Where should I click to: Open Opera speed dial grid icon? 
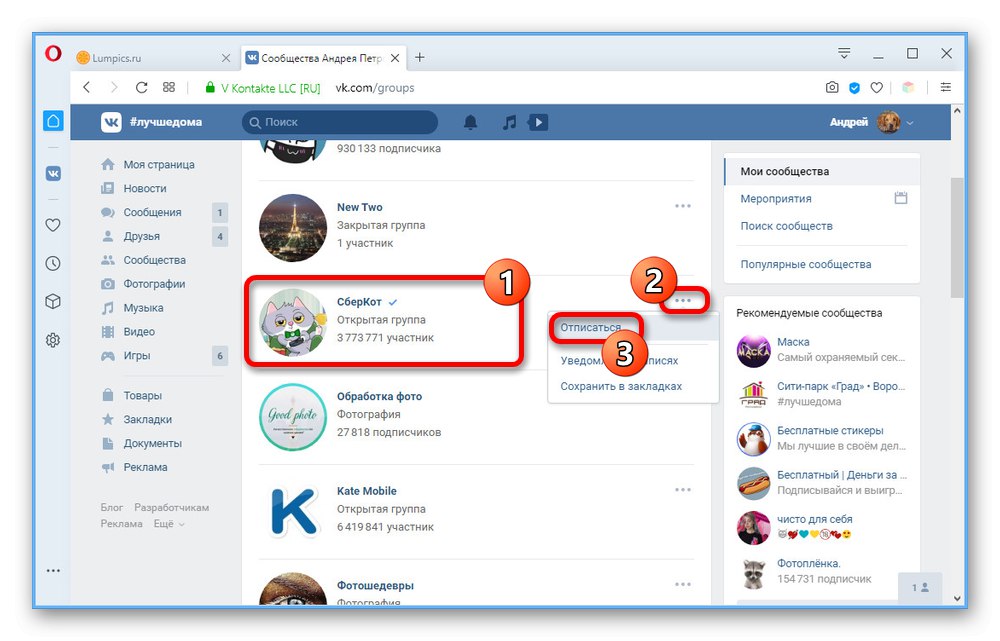click(x=168, y=87)
